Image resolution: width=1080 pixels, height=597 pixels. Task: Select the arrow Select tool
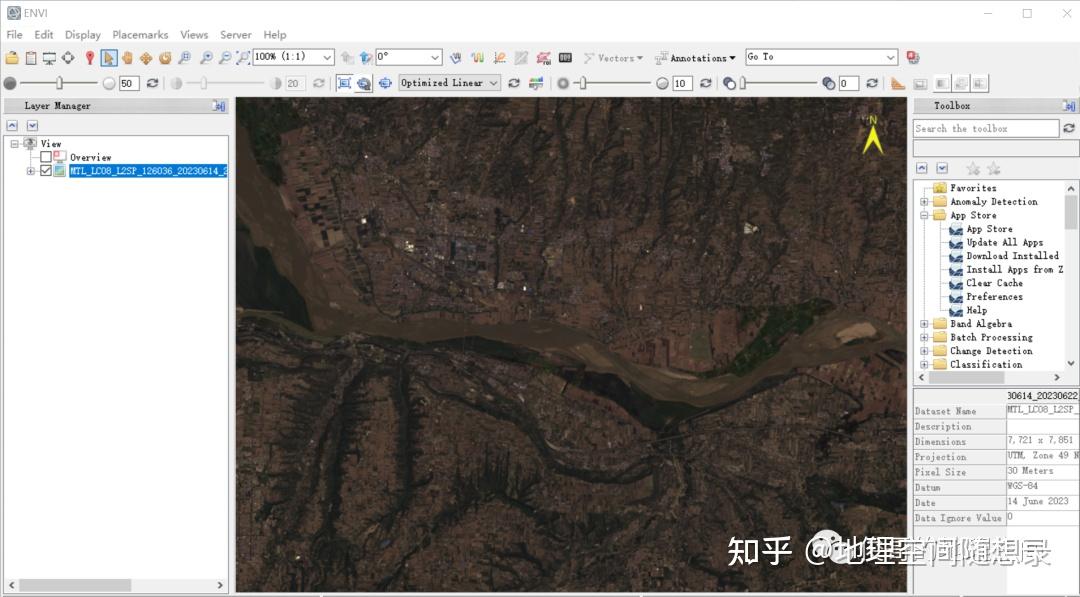coord(108,58)
